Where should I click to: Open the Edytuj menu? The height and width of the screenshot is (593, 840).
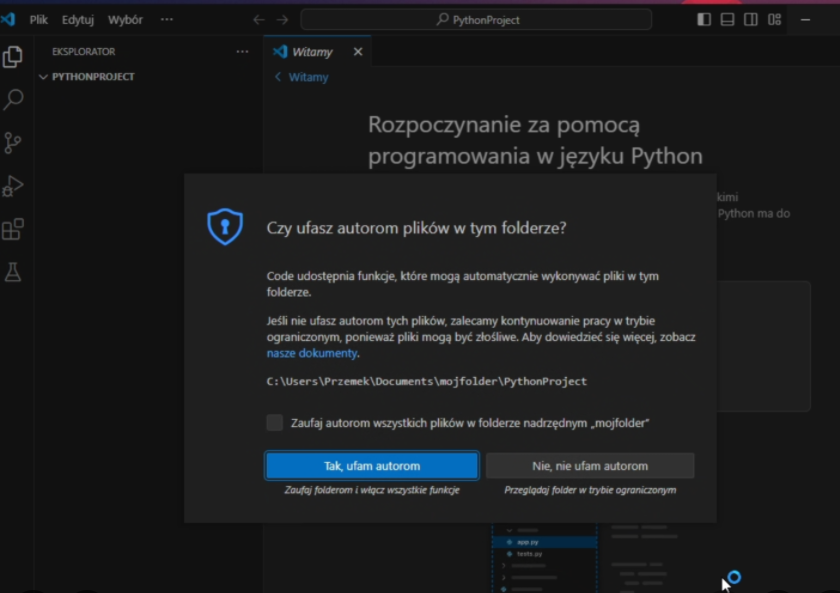78,20
